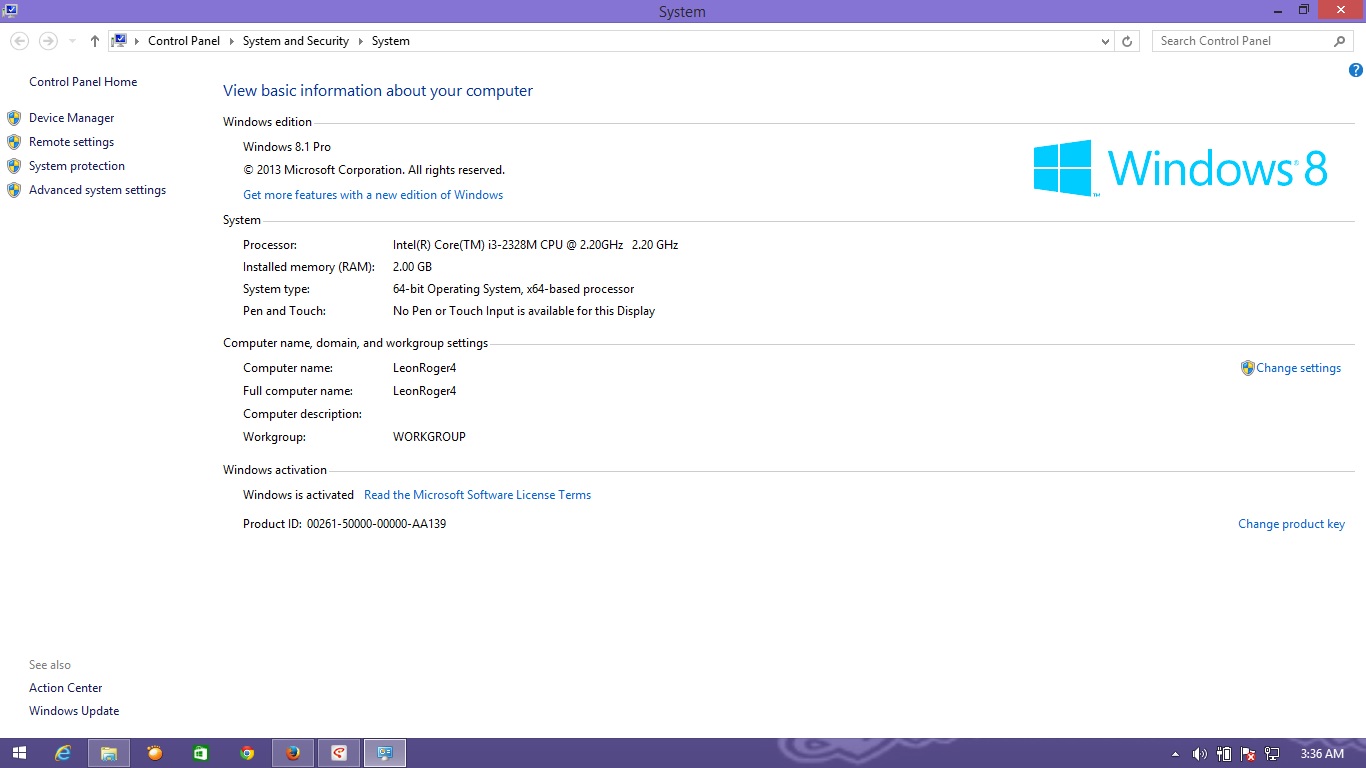The height and width of the screenshot is (768, 1366).
Task: Switch to Firefox on taskbar
Action: pos(293,753)
